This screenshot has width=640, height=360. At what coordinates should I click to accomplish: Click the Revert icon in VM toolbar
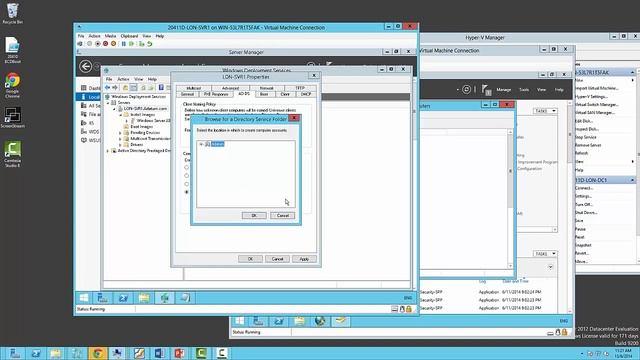[x=150, y=44]
